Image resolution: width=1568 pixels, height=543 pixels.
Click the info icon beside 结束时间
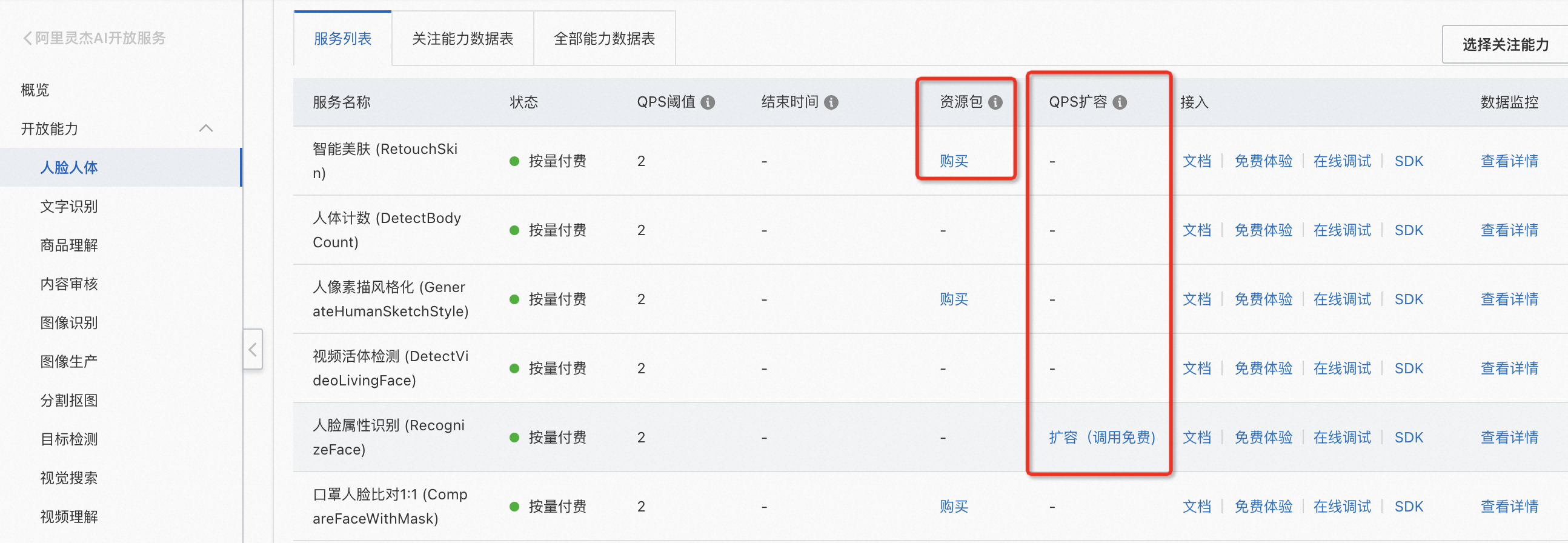point(831,102)
